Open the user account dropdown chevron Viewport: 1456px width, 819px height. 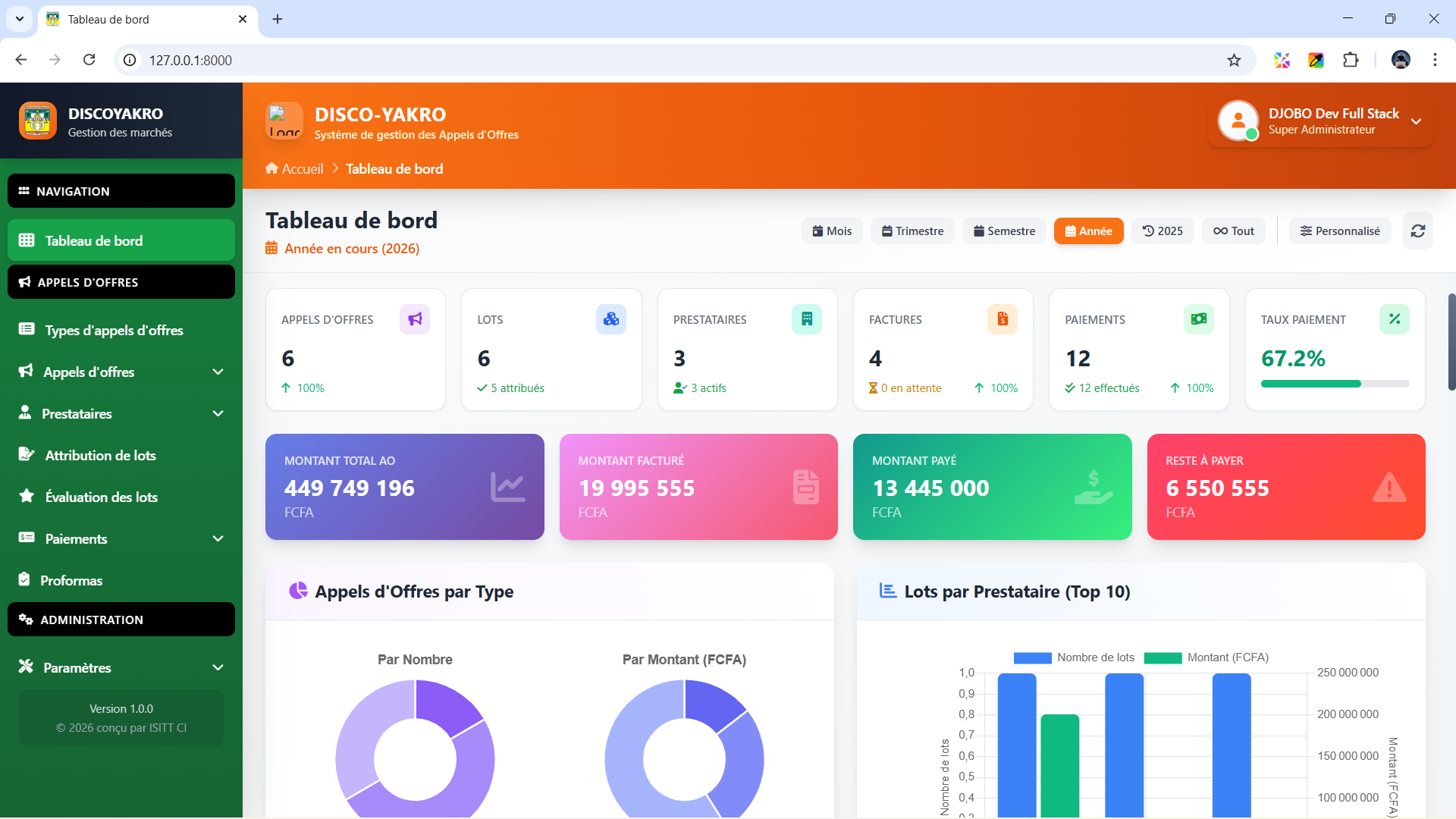[x=1416, y=121]
